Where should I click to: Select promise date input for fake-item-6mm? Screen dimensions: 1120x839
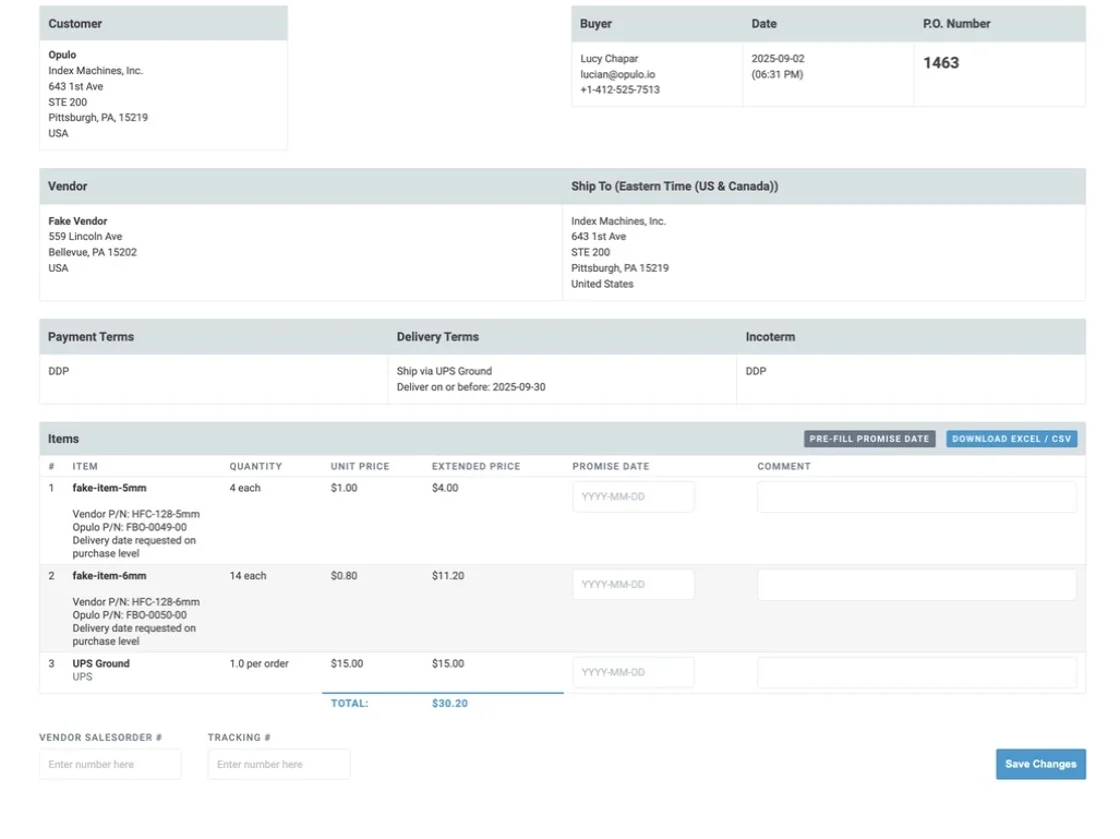click(633, 585)
